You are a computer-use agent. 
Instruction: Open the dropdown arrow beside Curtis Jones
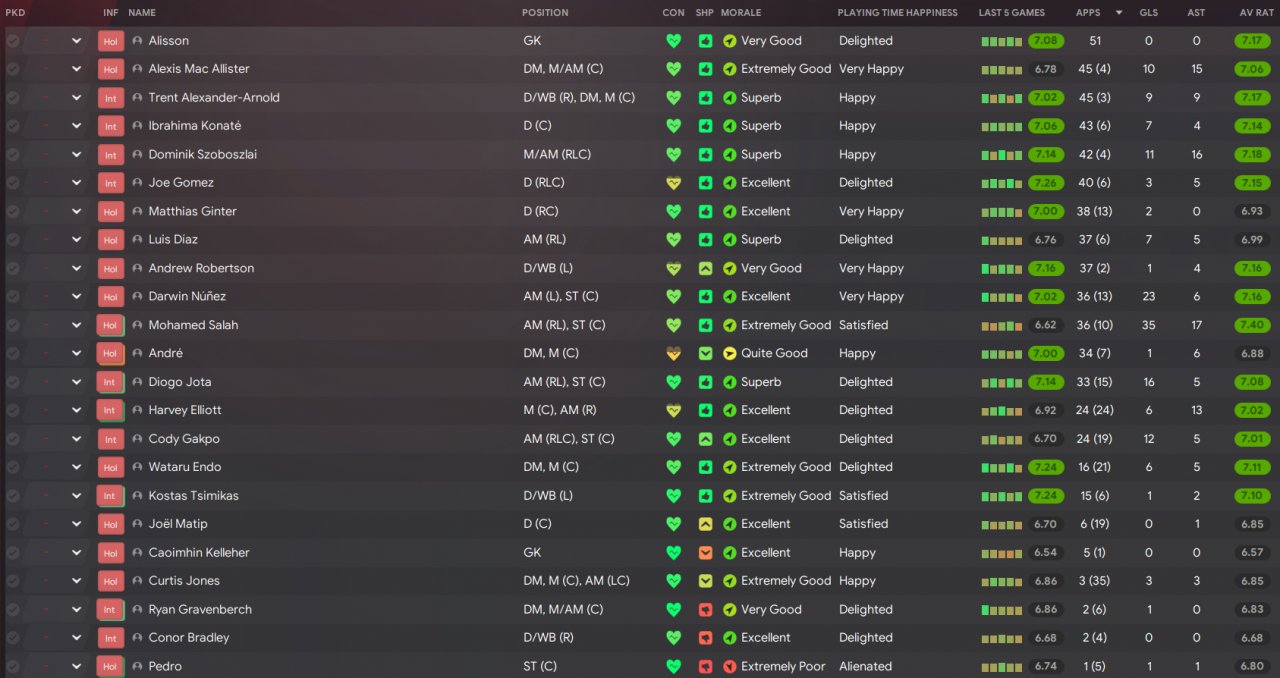76,581
